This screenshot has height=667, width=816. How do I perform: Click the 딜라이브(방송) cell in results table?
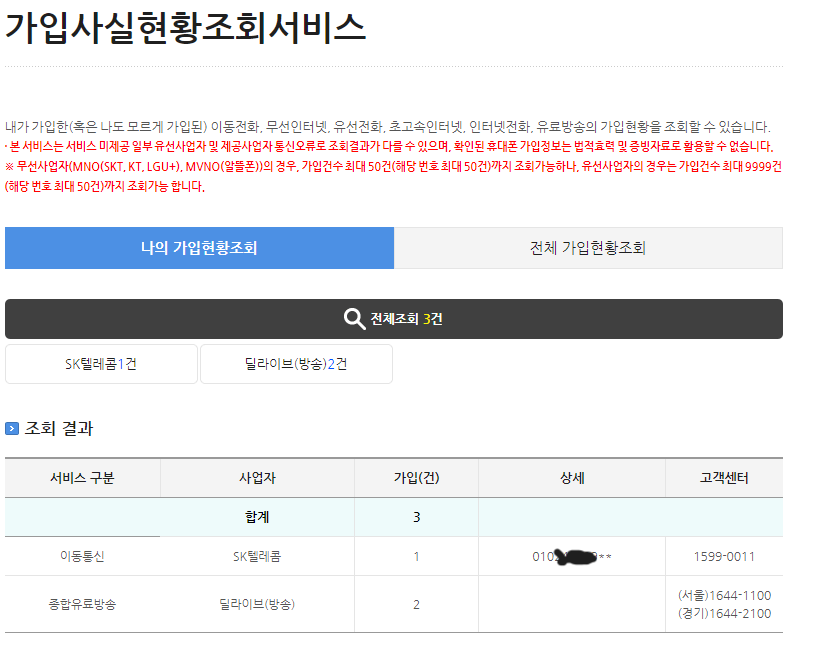click(255, 604)
